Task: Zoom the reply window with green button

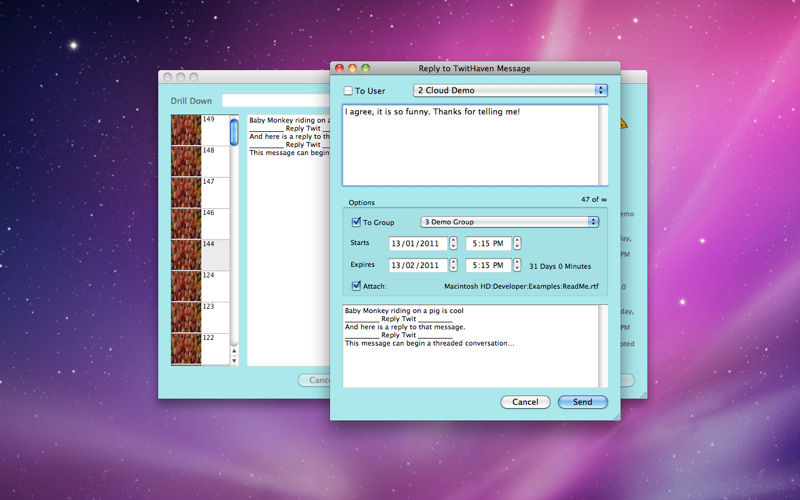Action: pyautogui.click(x=365, y=68)
